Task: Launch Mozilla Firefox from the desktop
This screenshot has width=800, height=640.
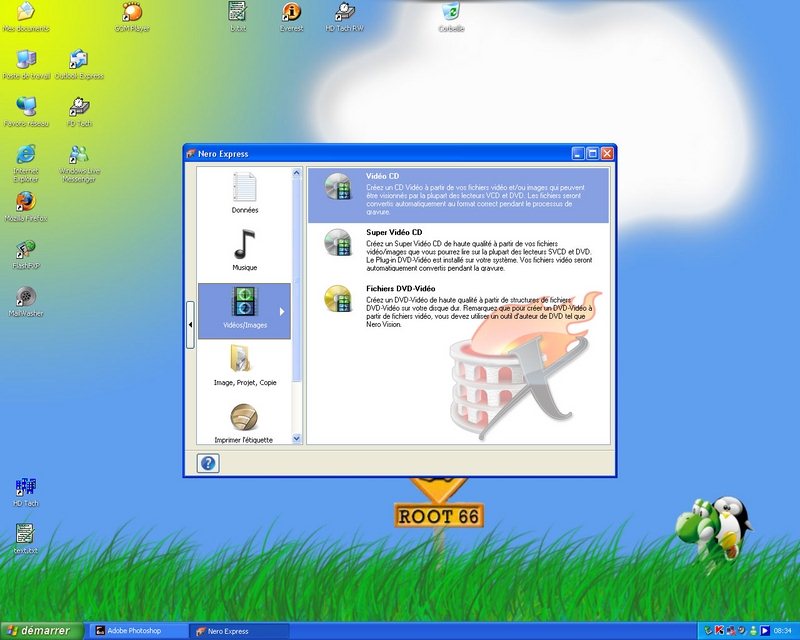Action: pos(26,207)
